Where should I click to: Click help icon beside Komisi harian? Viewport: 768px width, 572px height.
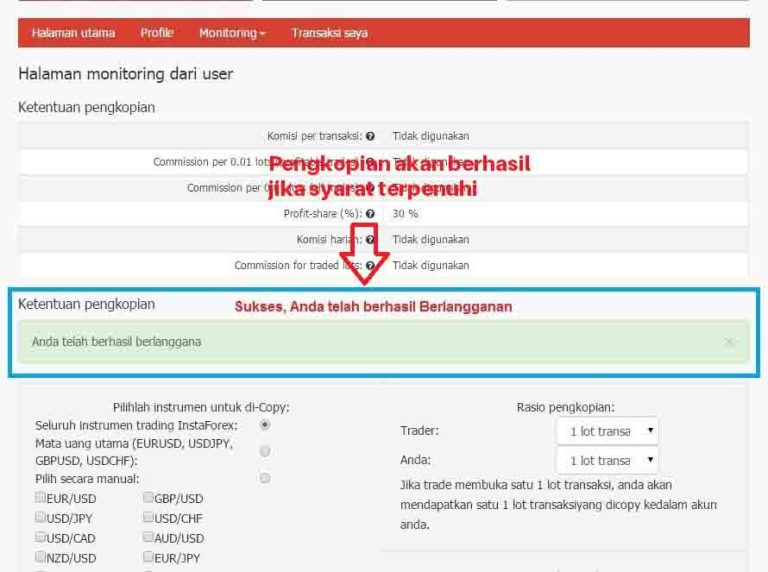(370, 239)
